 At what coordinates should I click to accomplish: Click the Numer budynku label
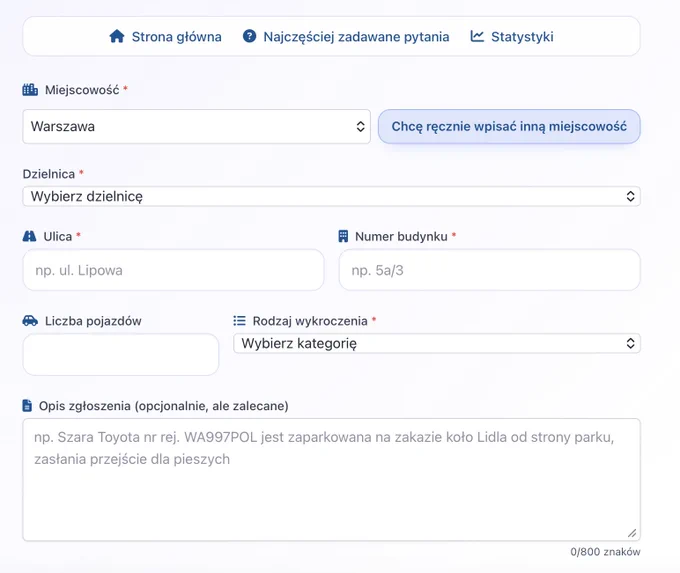pyautogui.click(x=401, y=236)
